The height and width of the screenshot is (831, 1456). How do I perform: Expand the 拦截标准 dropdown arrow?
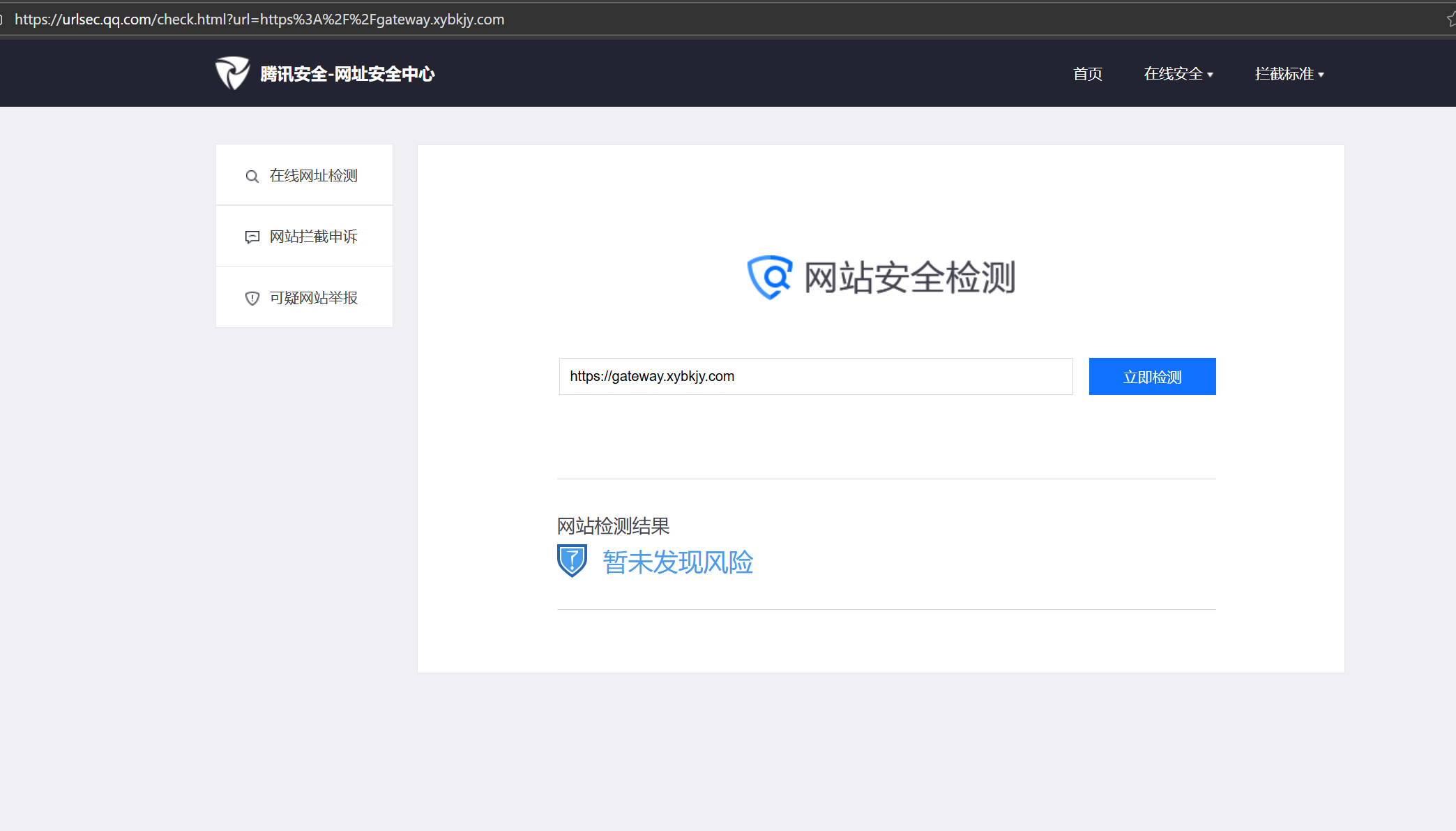point(1321,75)
